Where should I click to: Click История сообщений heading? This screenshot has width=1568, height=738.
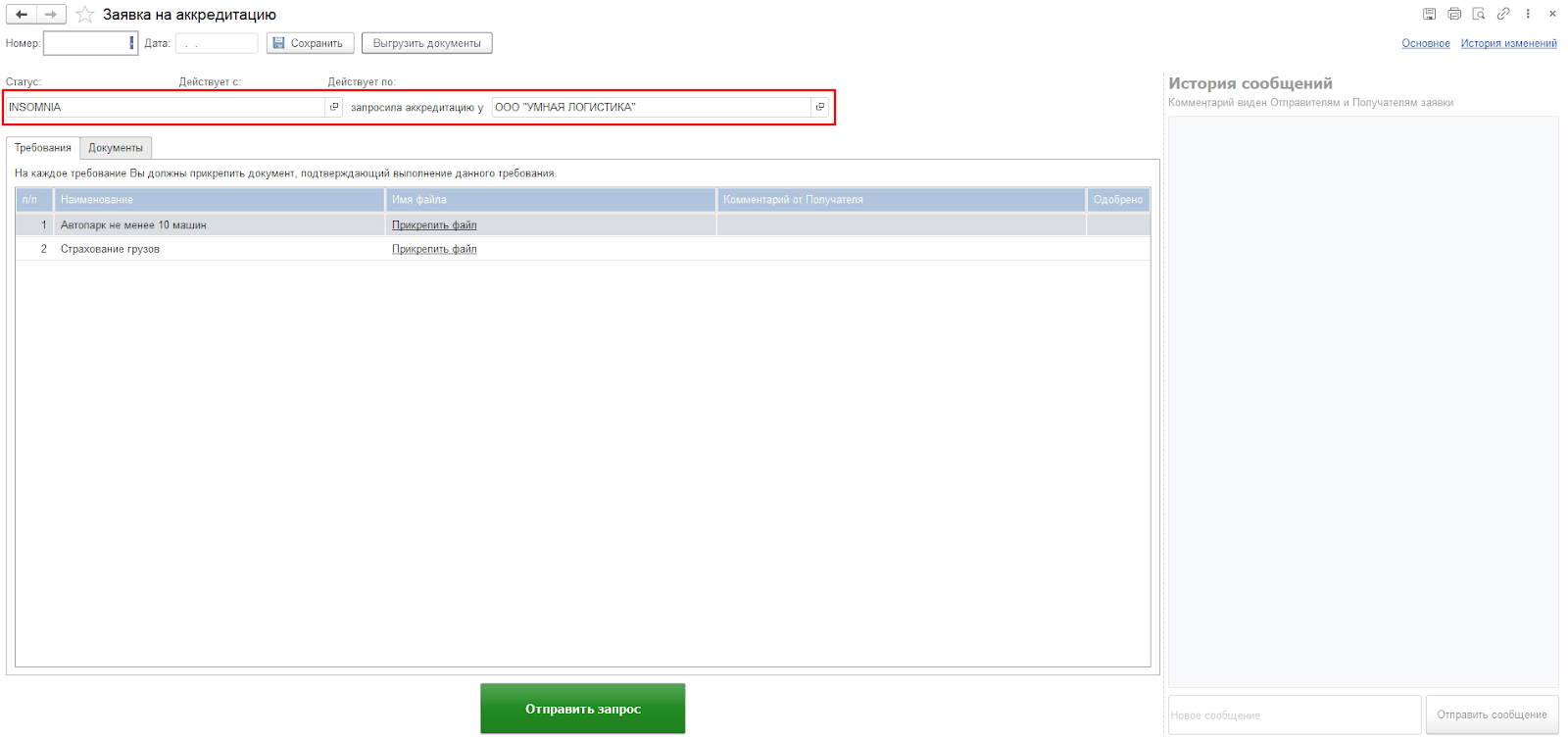pyautogui.click(x=1250, y=83)
